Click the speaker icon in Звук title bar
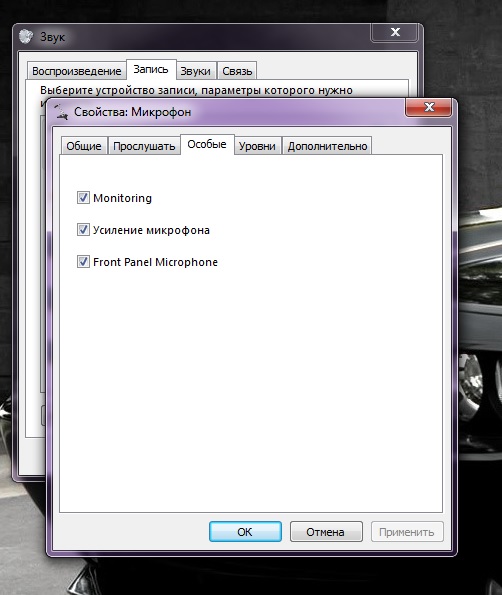Viewport: 502px width, 595px height. (26, 36)
